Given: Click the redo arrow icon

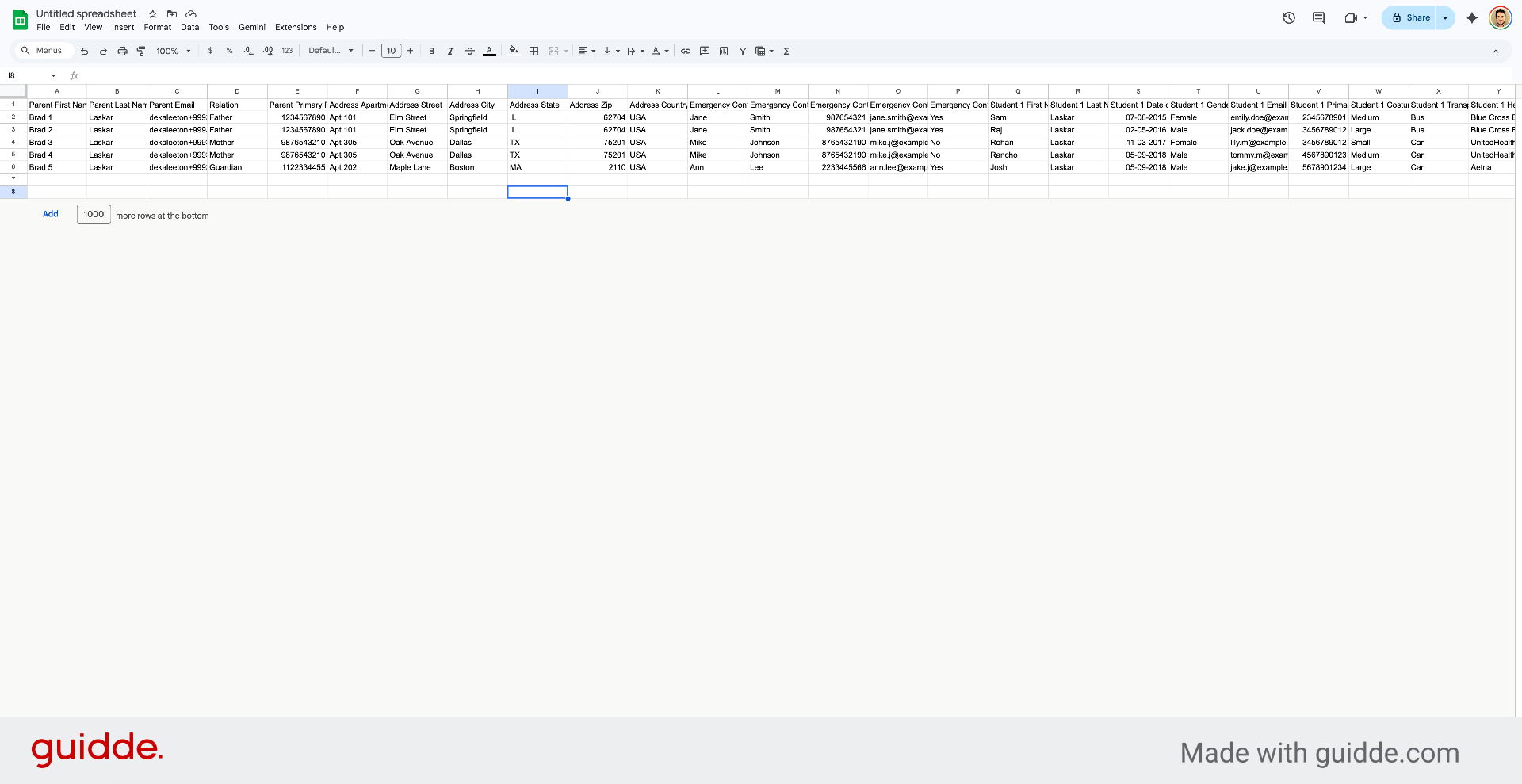Looking at the screenshot, I should tap(103, 51).
